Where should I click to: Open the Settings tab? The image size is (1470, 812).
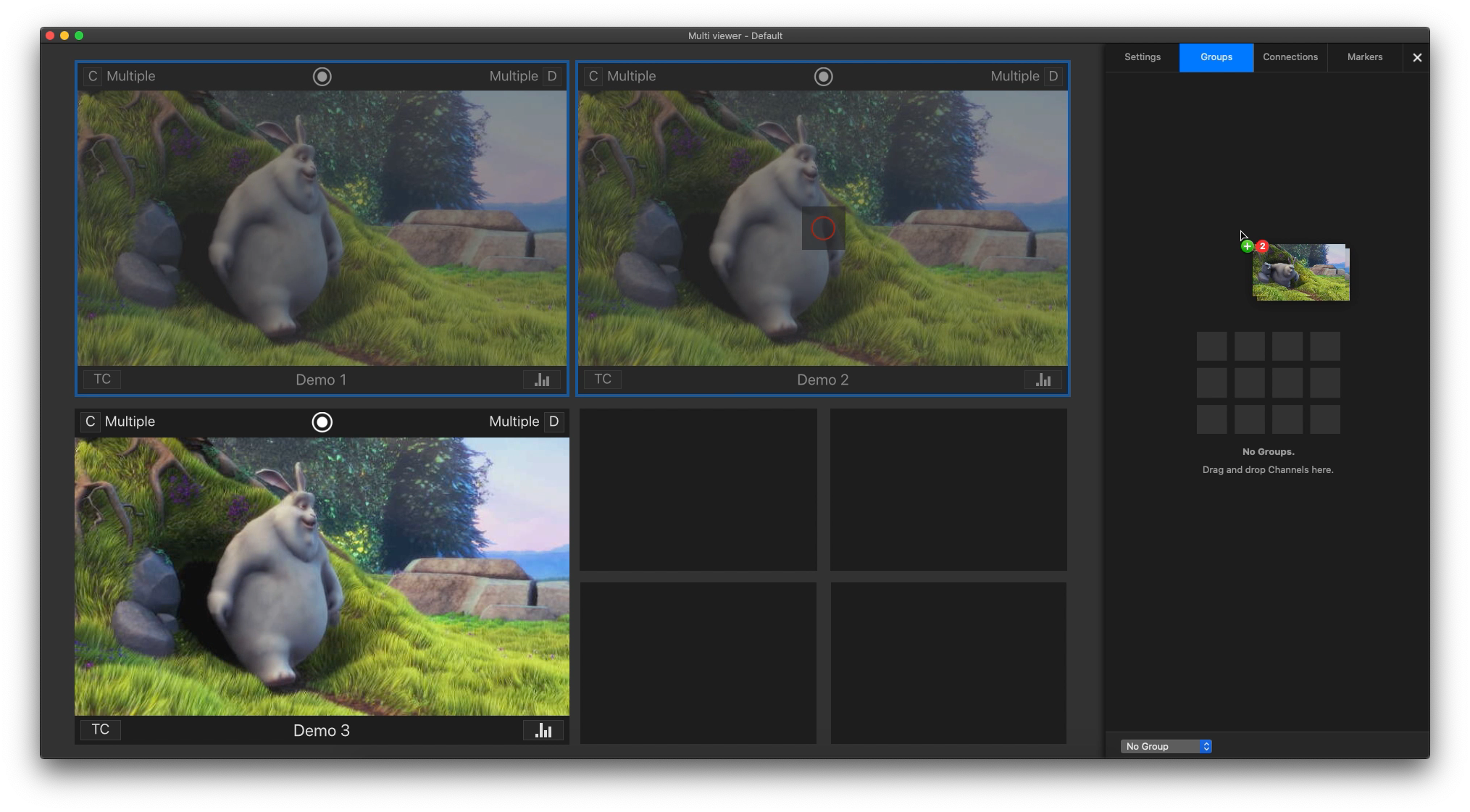[x=1143, y=57]
